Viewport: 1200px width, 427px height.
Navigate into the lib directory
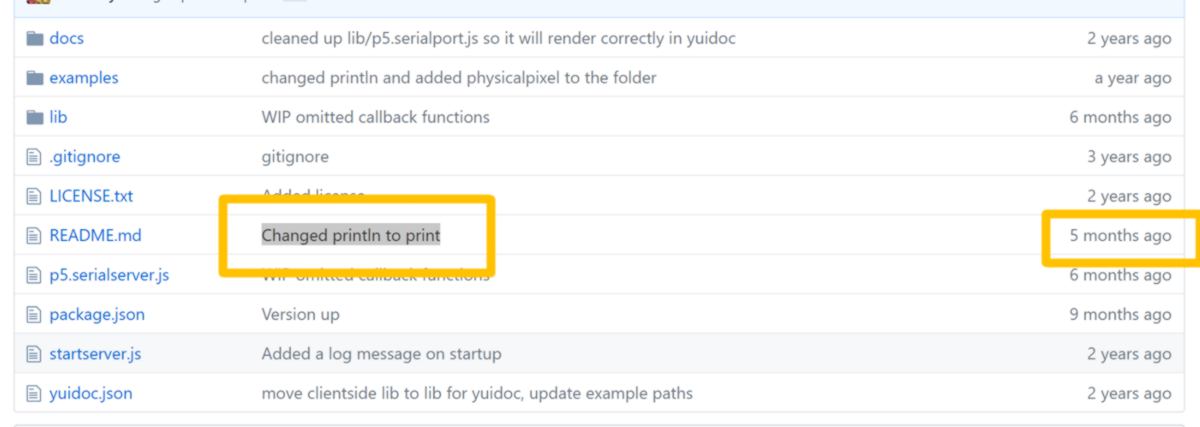pos(58,117)
